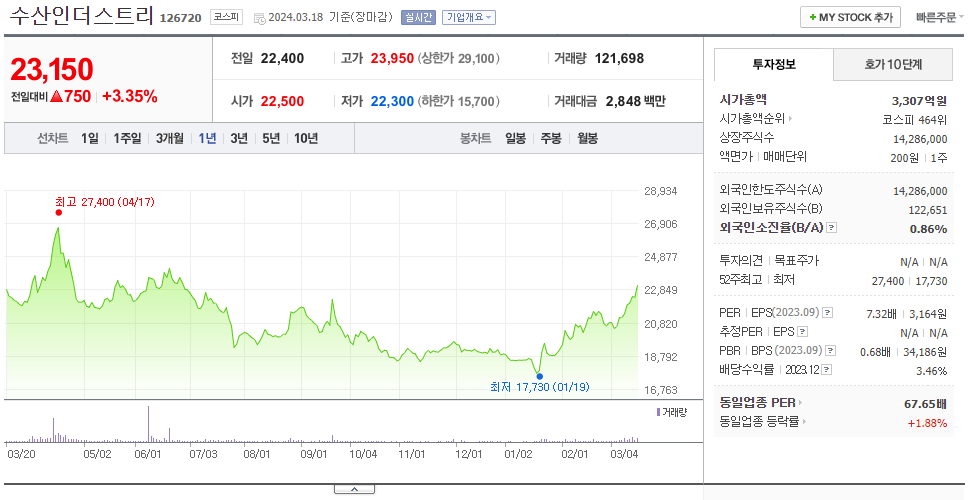
Task: Toggle the 실시간 real-time badge
Action: [419, 17]
